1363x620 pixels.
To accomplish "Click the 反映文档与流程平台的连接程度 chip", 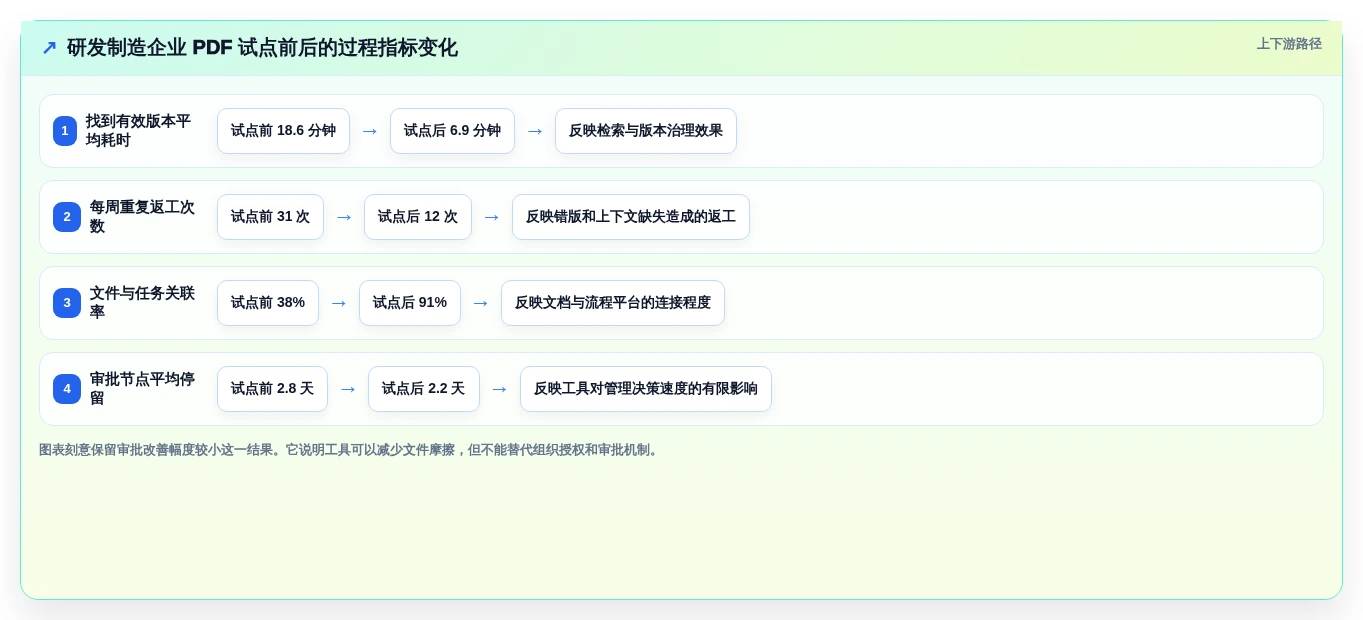I will point(613,303).
